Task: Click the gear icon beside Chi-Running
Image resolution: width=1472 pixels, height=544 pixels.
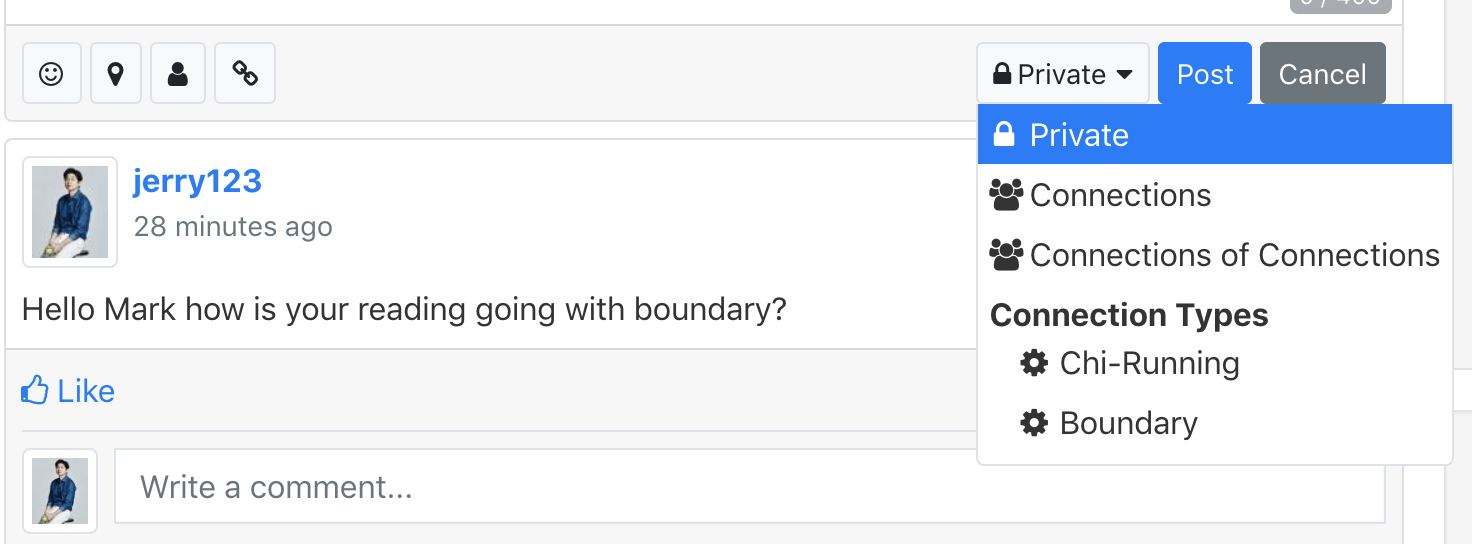Action: 1034,363
